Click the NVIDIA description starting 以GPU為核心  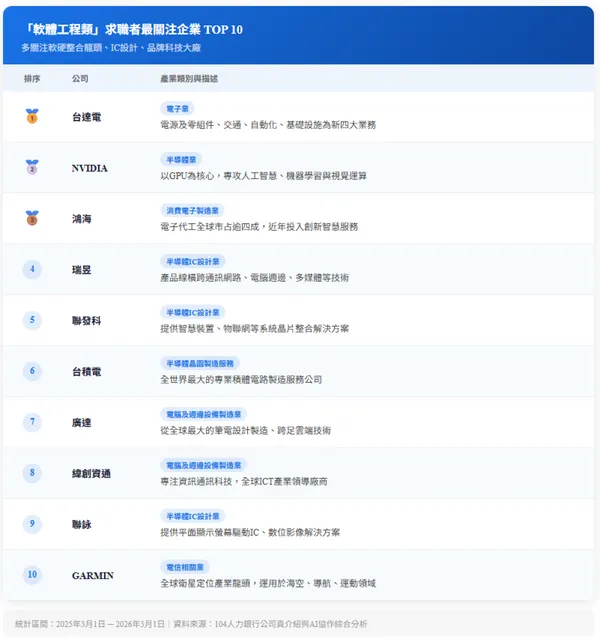pos(264,176)
